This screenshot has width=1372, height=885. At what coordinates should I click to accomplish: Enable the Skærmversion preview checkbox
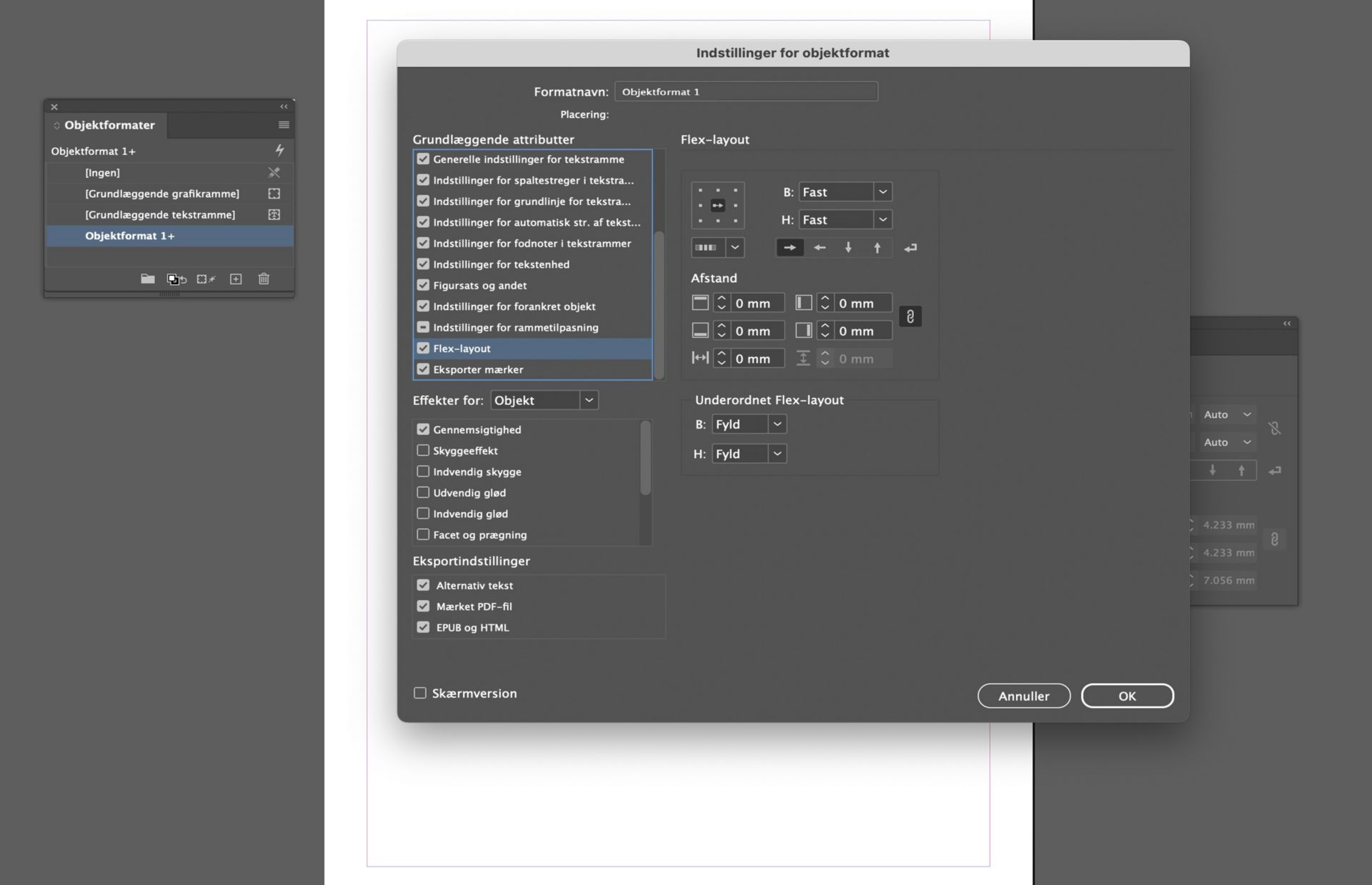coord(419,692)
